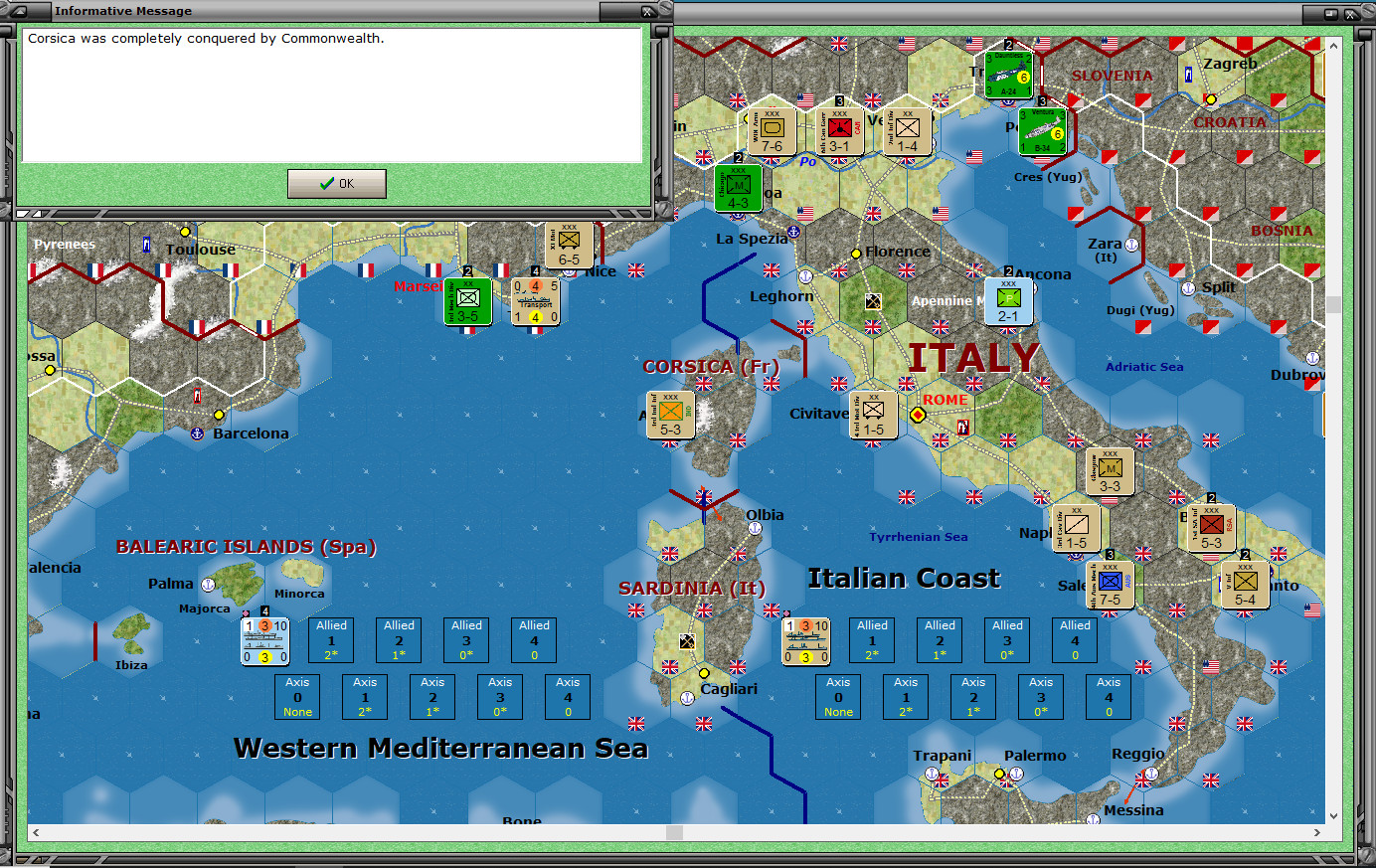The image size is (1376, 868).
Task: Open Allied 2 box in Italian Coast zone
Action: 941,640
